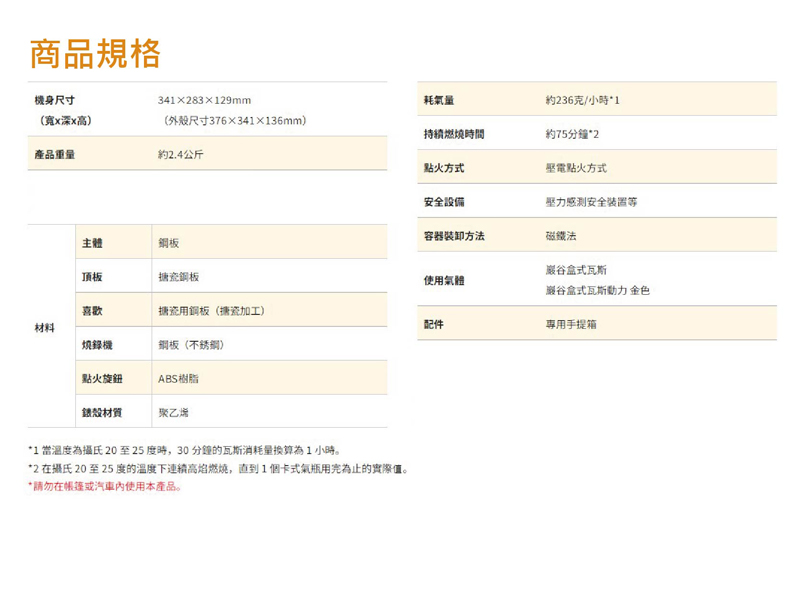Image resolution: width=800 pixels, height=600 pixels.
Task: Select the 安全設備 label cell
Action: (x=445, y=202)
